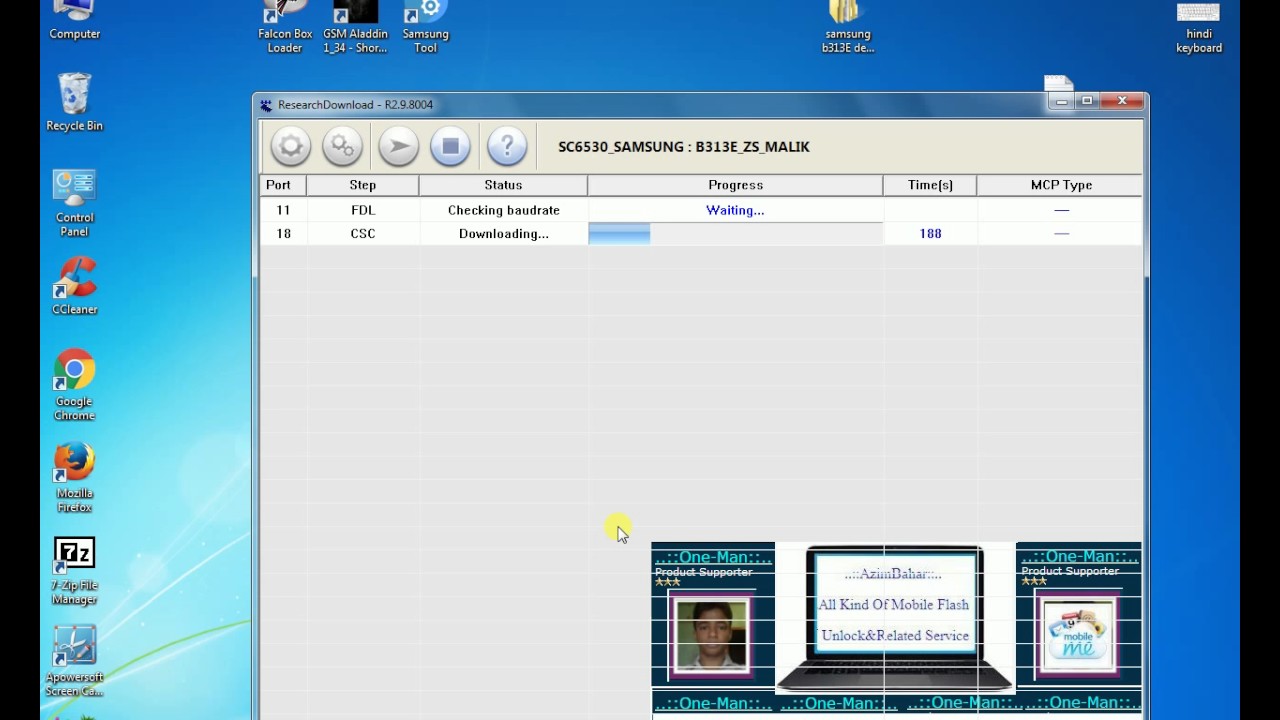Click the 'Downloading...' status cell
1280x720 pixels.
[503, 233]
